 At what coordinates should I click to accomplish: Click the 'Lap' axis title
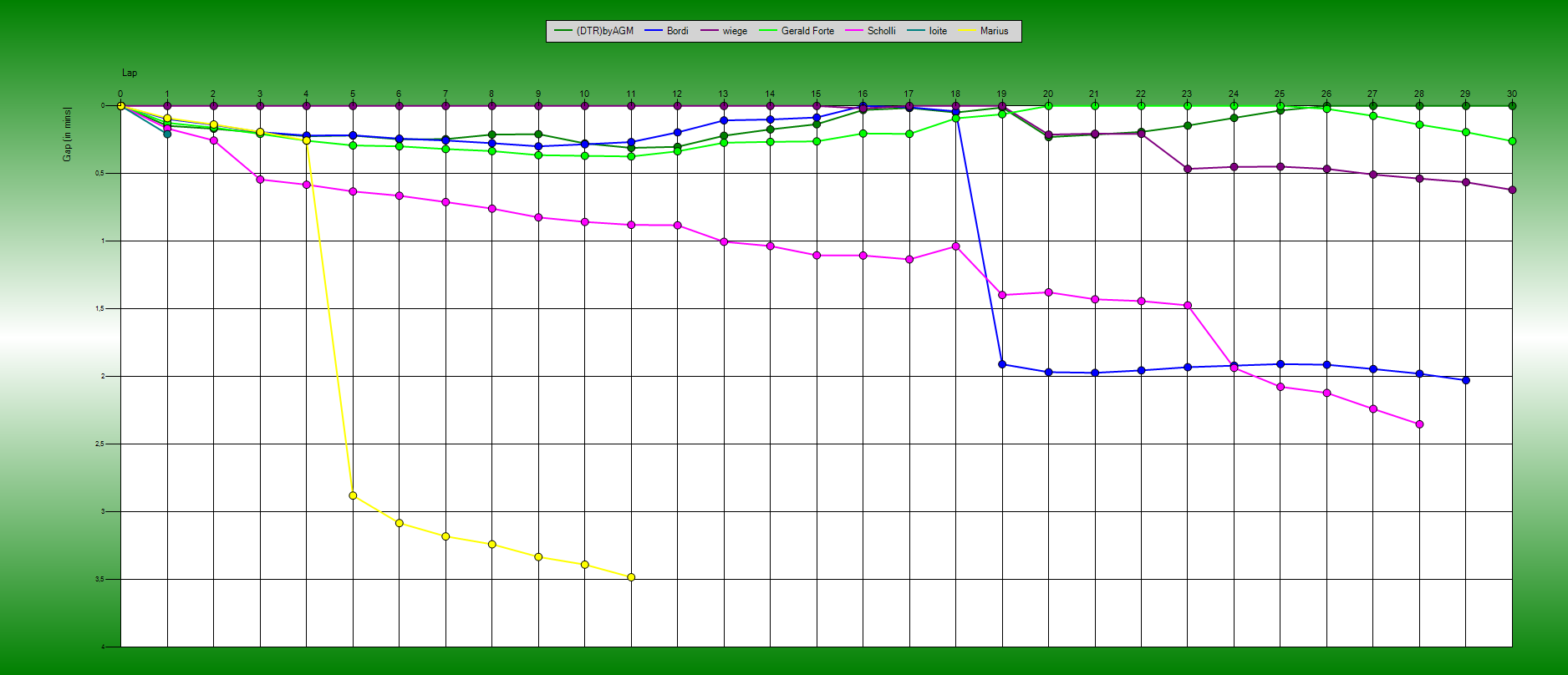click(130, 73)
